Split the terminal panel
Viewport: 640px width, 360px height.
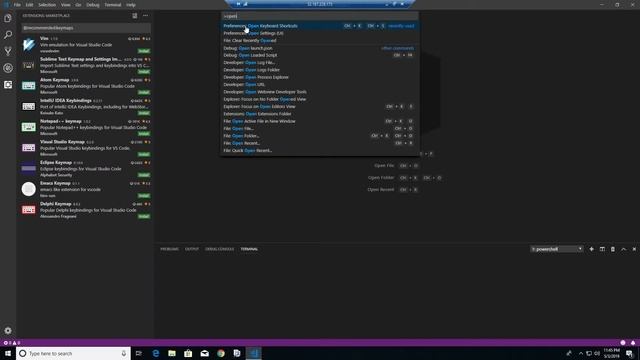pos(602,249)
